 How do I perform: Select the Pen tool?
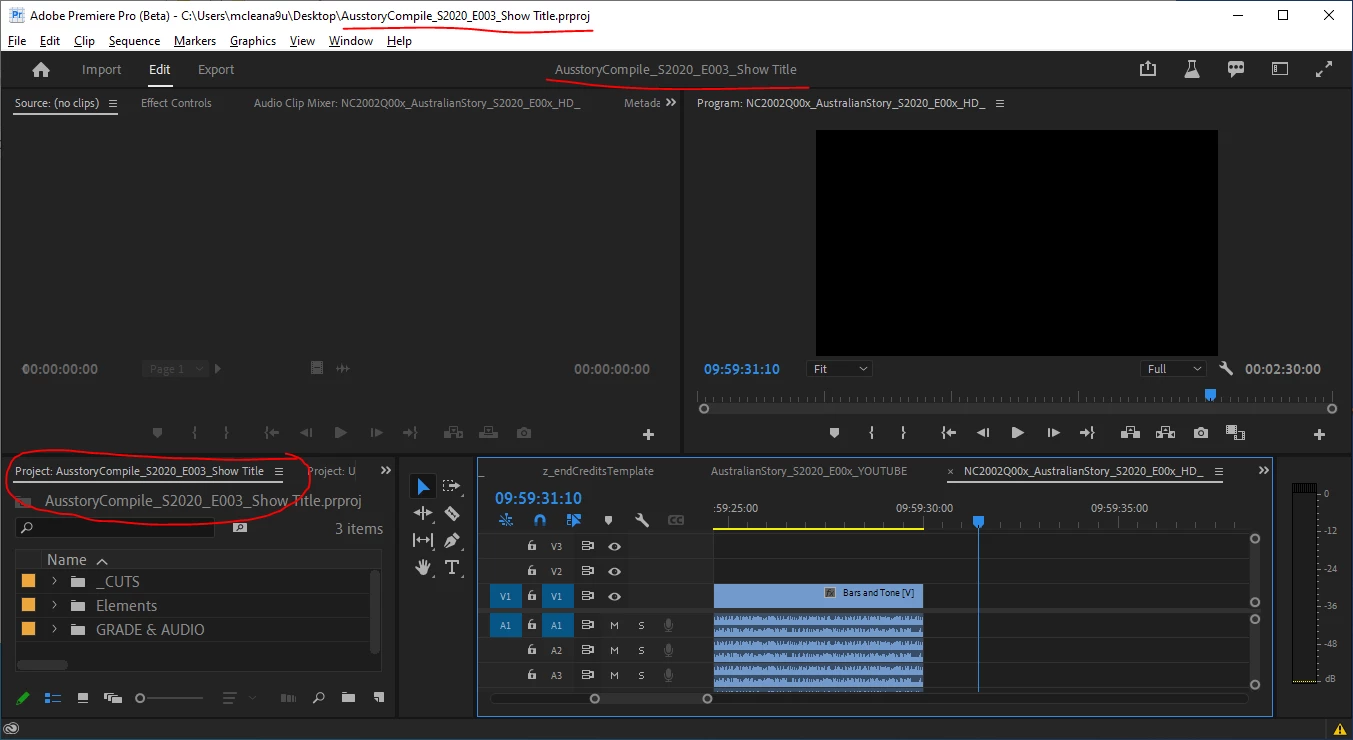pyautogui.click(x=451, y=540)
